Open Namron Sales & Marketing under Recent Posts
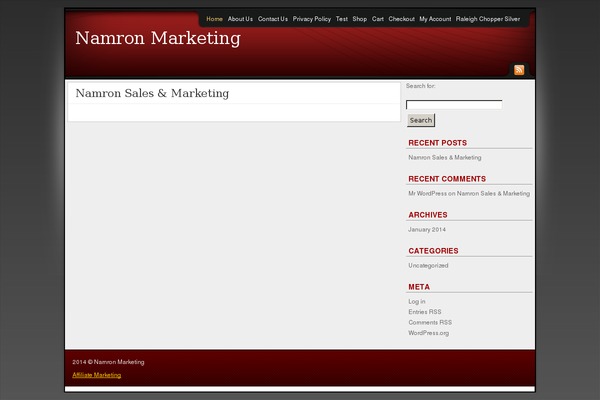This screenshot has width=600, height=400. [x=445, y=157]
